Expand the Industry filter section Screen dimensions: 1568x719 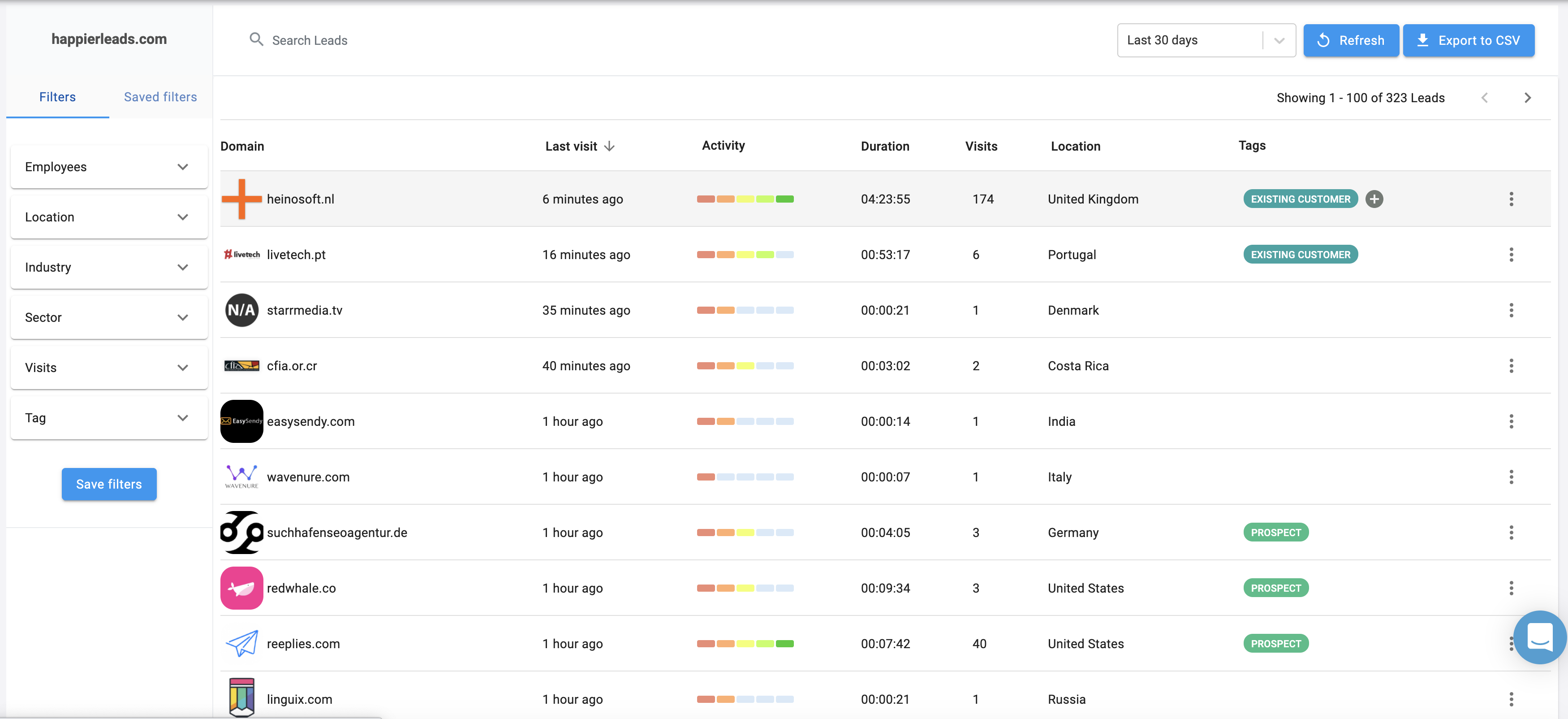109,267
